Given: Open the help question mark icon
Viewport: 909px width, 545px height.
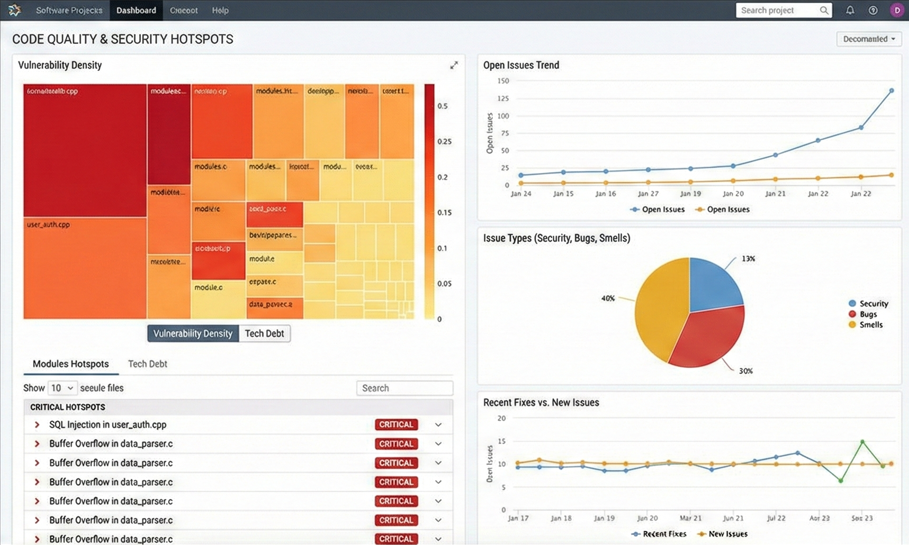Looking at the screenshot, I should (873, 10).
